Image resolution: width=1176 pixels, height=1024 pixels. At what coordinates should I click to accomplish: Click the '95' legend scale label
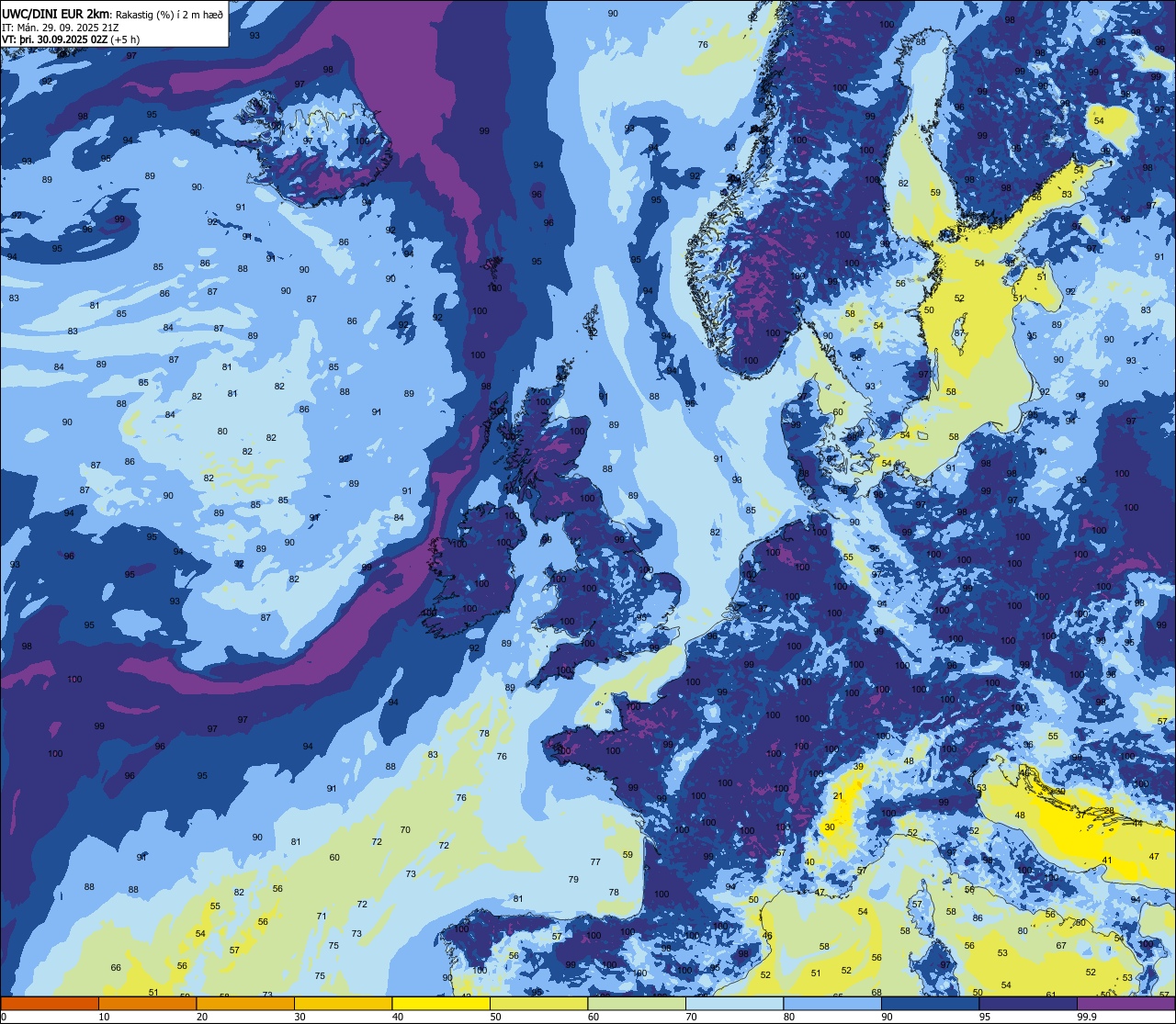point(985,1017)
